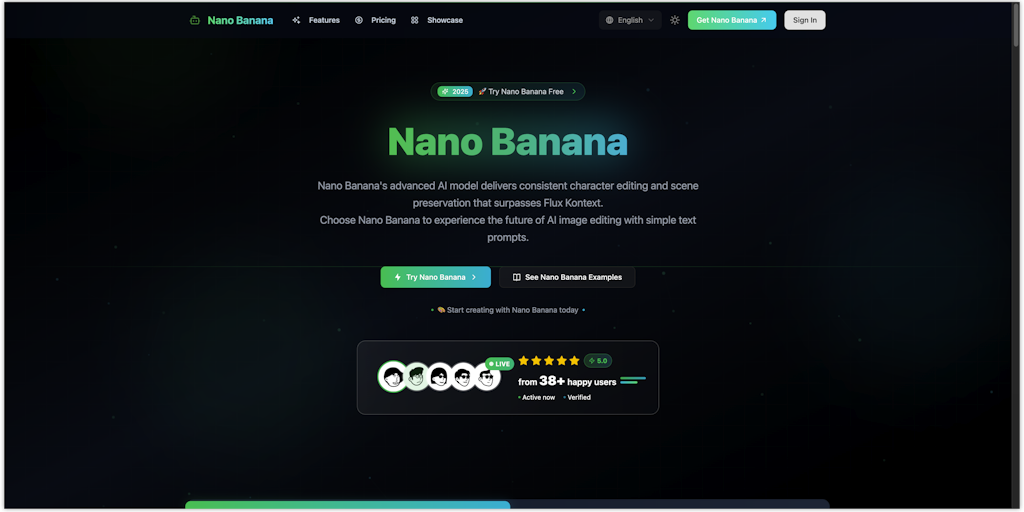The image size is (1024, 512).
Task: Click the grid icon beside Showcase
Action: pyautogui.click(x=415, y=20)
